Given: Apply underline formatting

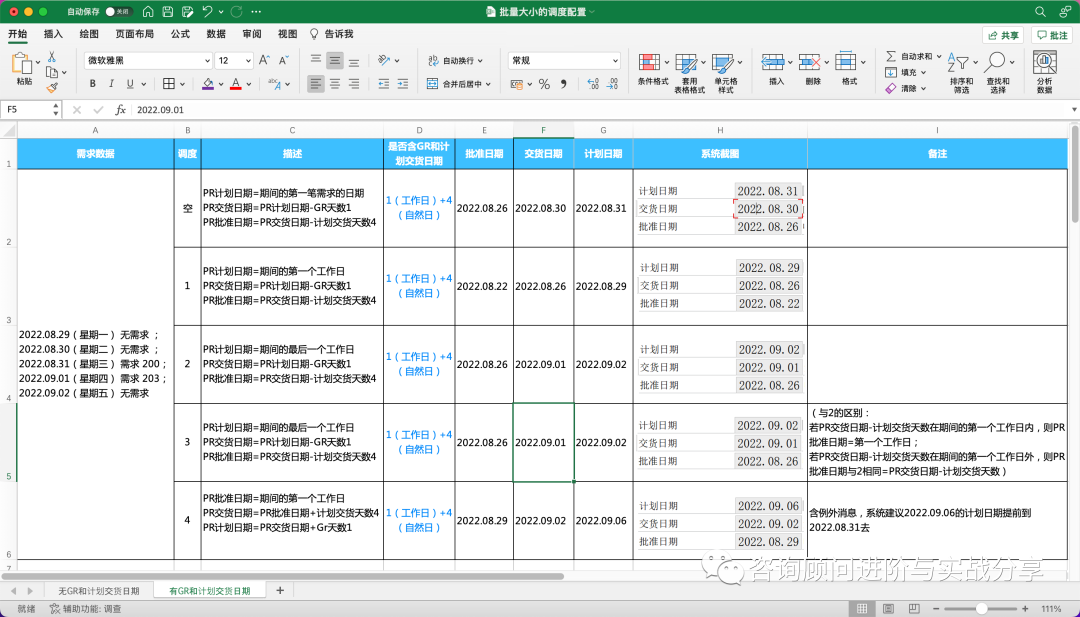Looking at the screenshot, I should (129, 84).
